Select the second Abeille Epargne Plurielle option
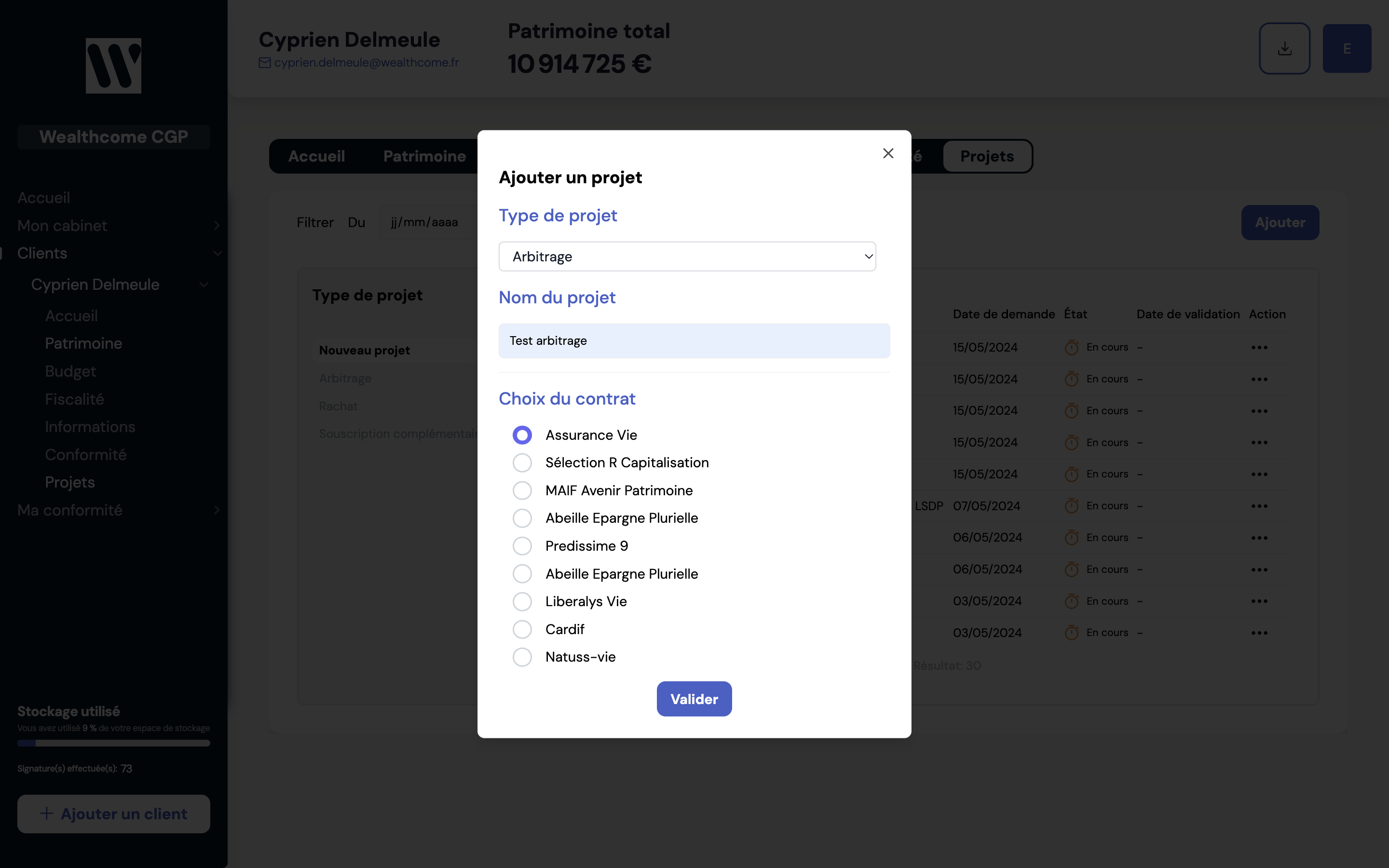The image size is (1389, 868). pos(522,573)
